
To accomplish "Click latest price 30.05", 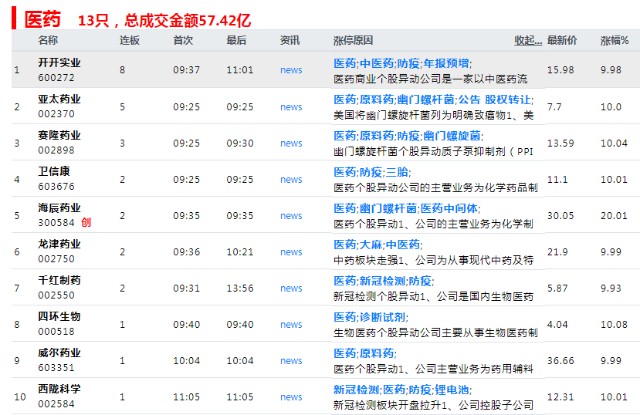I will 560,216.
